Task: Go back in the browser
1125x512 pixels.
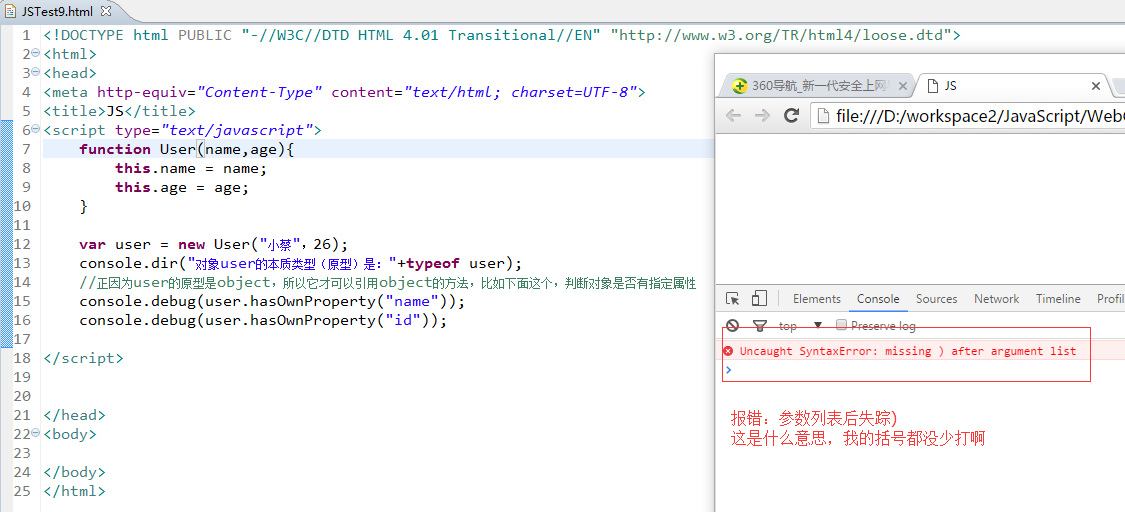Action: tap(733, 115)
